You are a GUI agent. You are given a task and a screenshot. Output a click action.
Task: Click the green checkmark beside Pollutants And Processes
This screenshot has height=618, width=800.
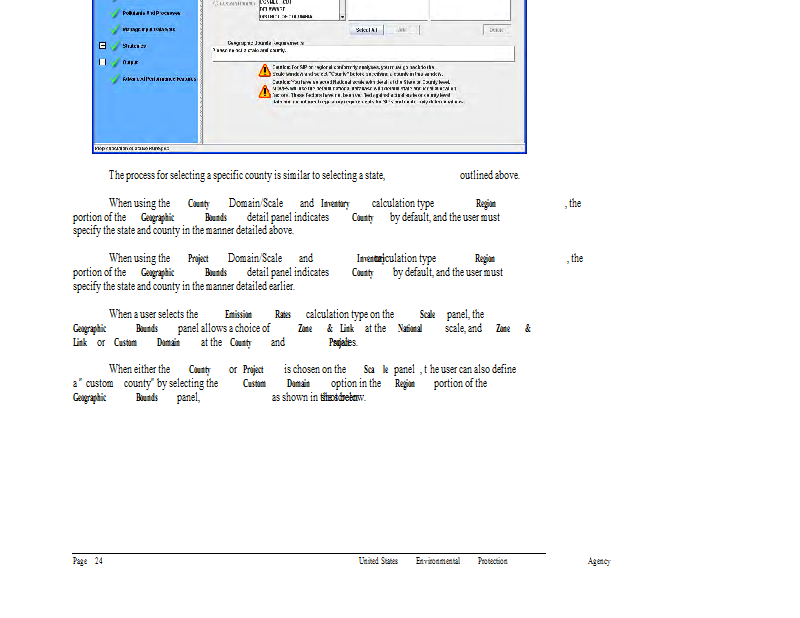[116, 13]
